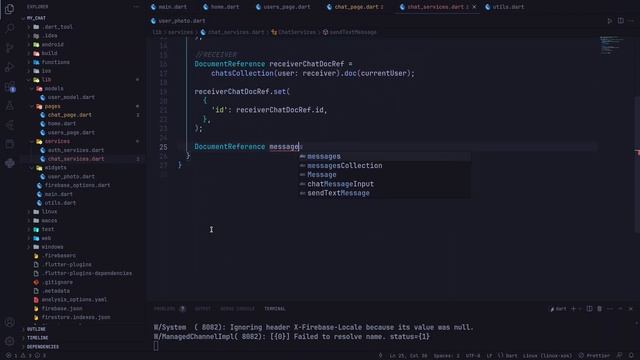Screen dimensions: 640x360
Task: Open the Accounts icon in activity bar
Action: [x=9, y=322]
